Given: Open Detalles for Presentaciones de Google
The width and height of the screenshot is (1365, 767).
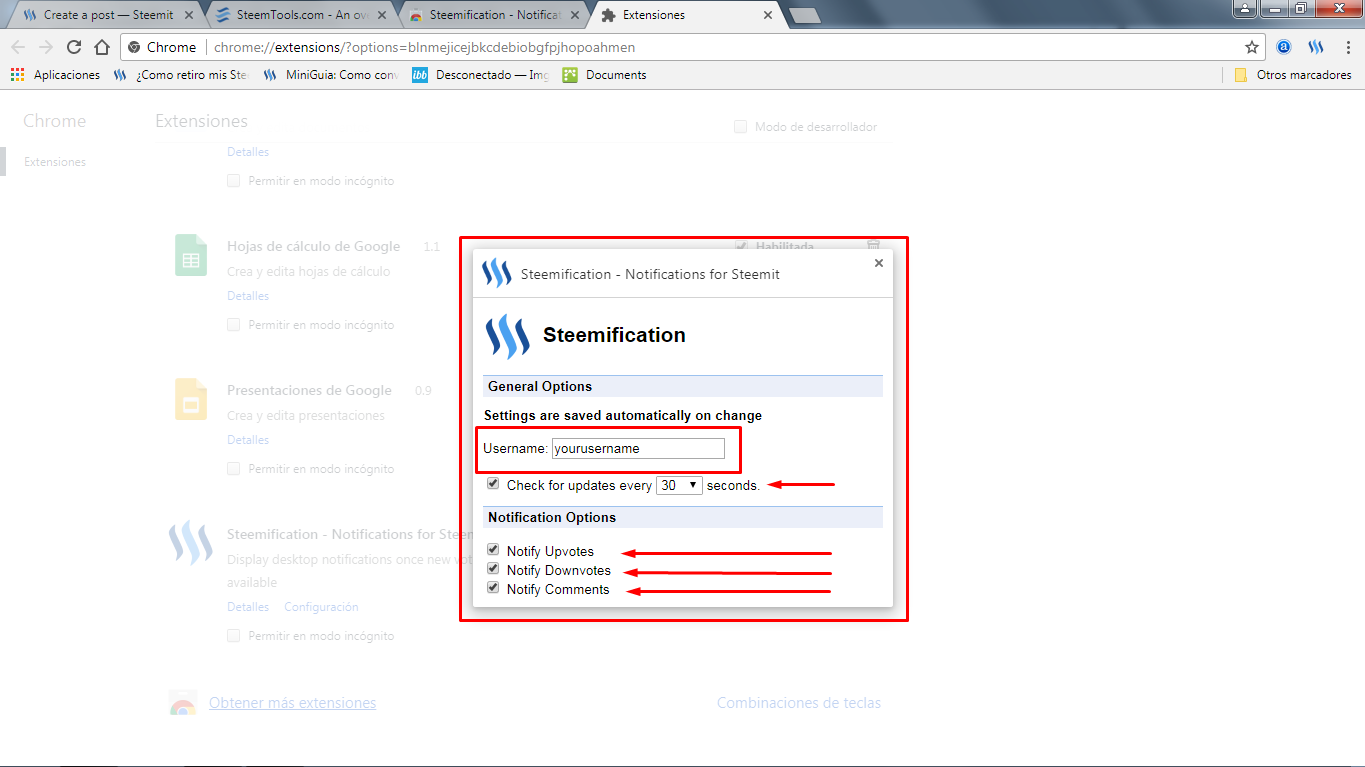Looking at the screenshot, I should click(x=248, y=440).
